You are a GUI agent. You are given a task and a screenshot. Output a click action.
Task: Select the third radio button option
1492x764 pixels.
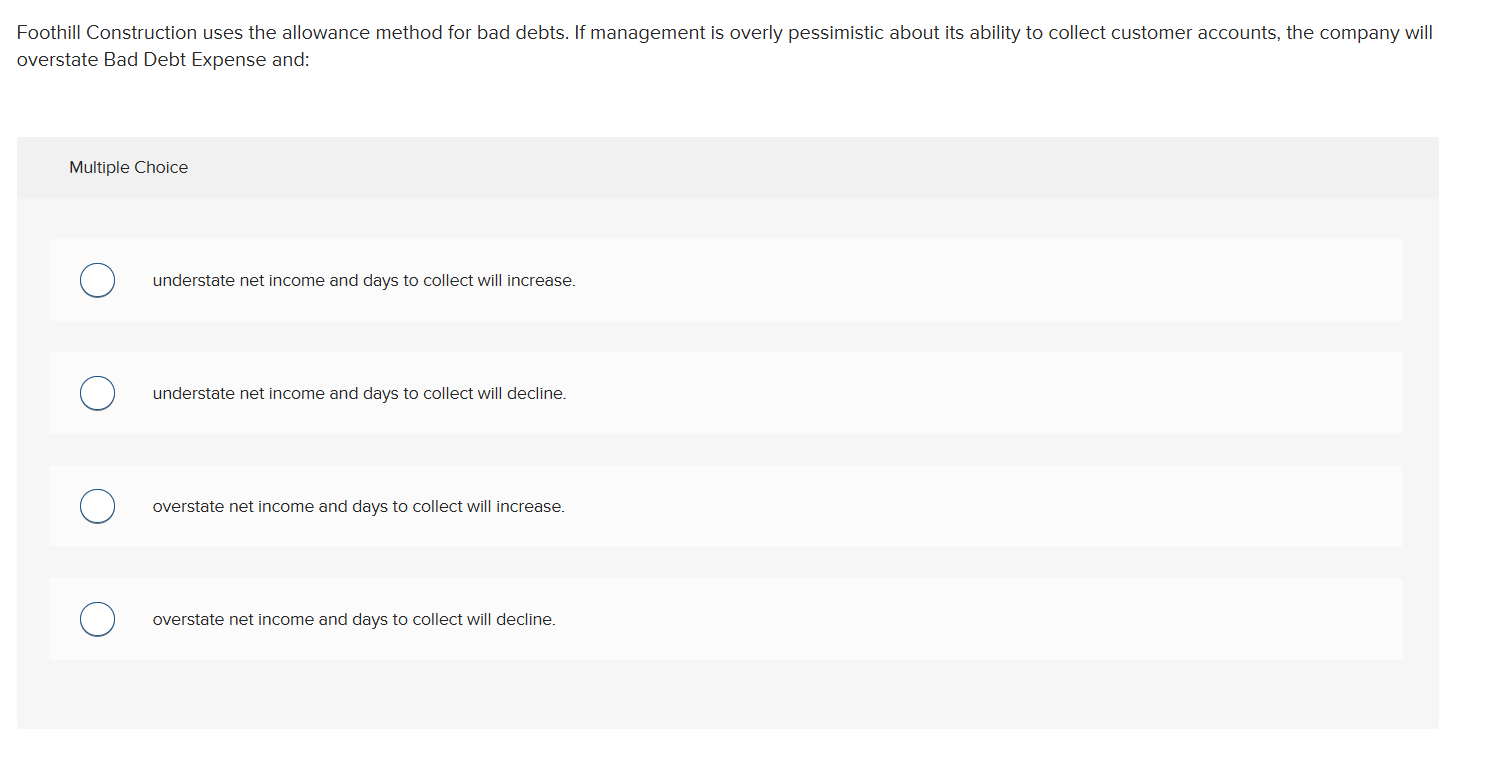97,506
